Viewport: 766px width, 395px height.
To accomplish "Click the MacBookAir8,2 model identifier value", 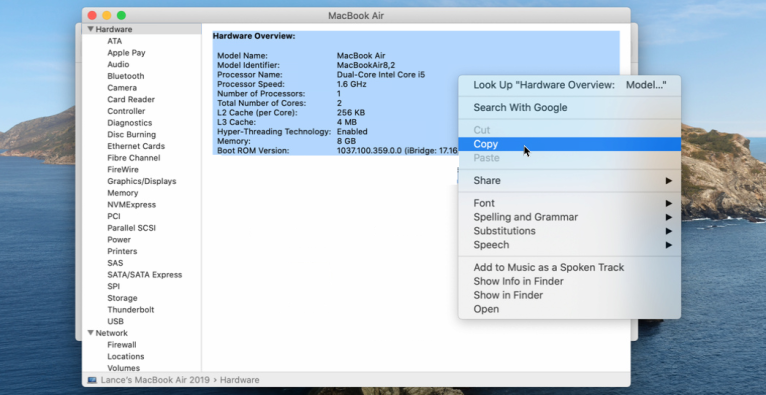I will coord(366,65).
